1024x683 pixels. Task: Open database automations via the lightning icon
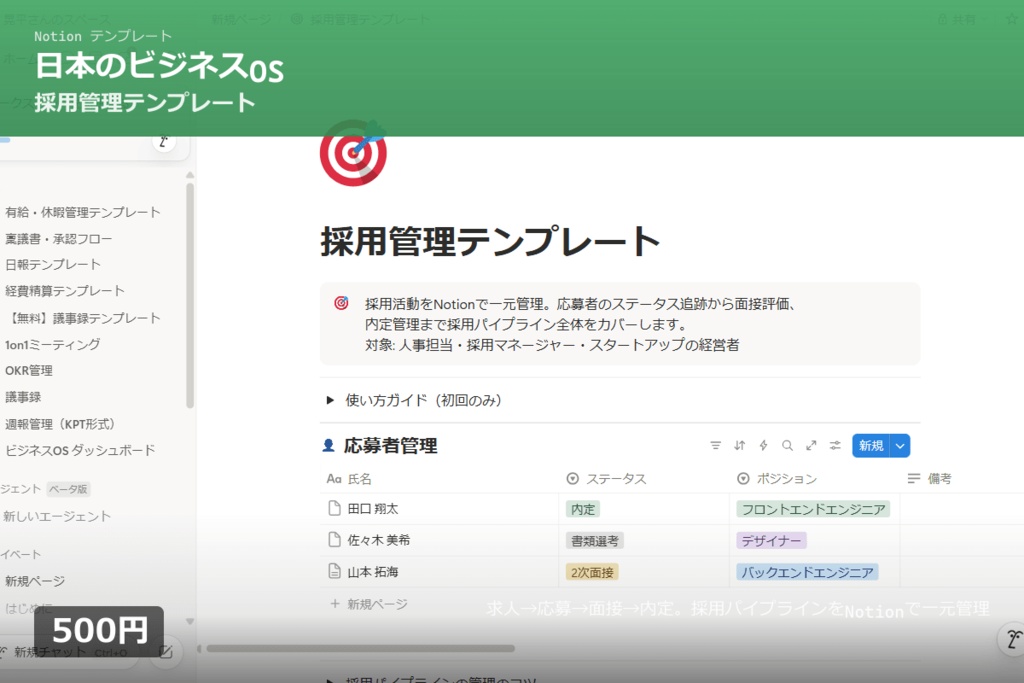[x=763, y=445]
